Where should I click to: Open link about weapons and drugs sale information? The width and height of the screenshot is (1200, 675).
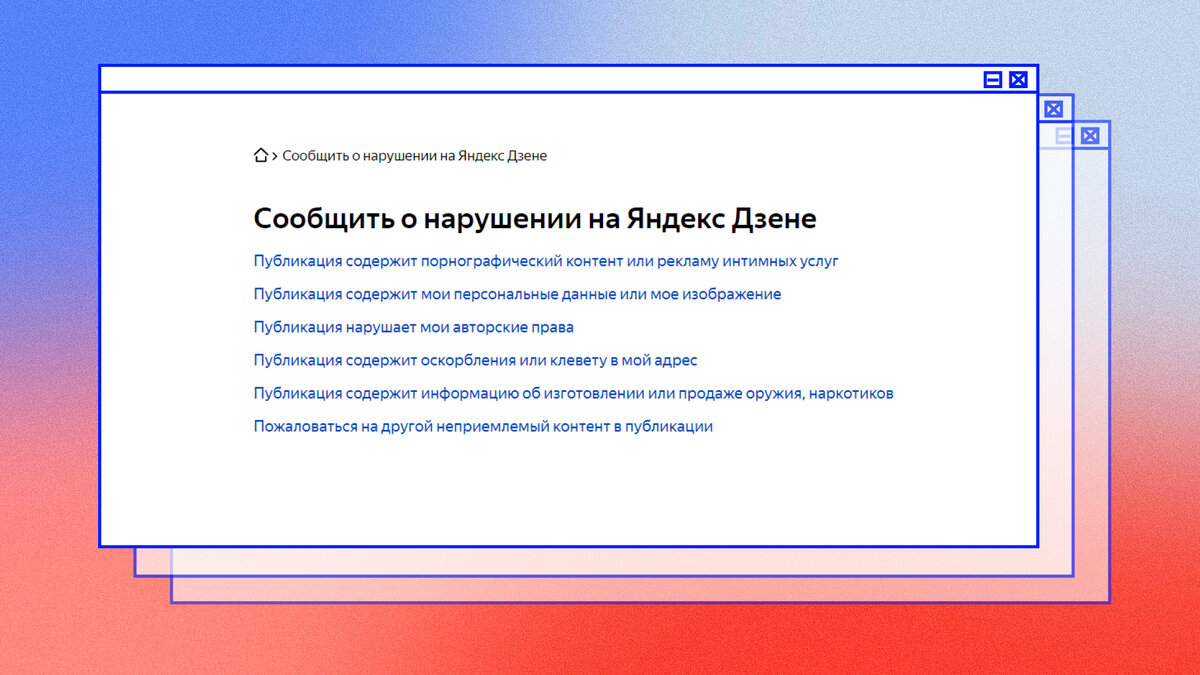(574, 393)
